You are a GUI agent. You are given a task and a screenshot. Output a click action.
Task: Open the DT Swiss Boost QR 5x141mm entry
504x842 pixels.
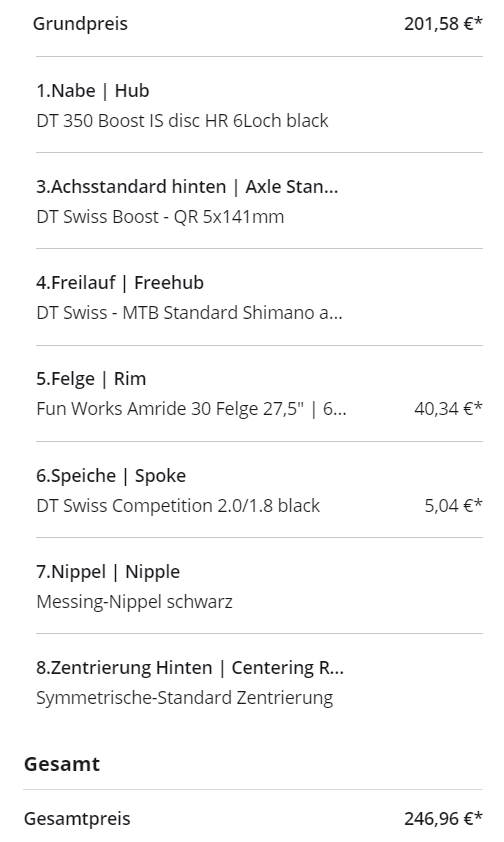click(160, 217)
